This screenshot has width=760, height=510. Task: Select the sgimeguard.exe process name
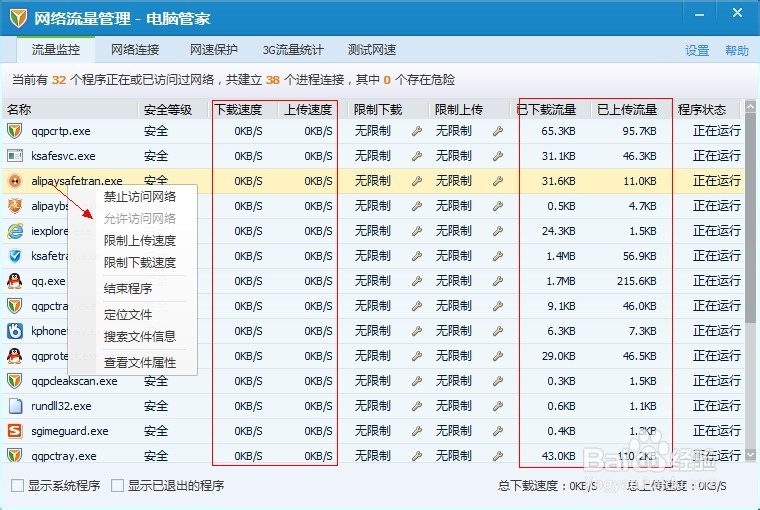[70, 431]
